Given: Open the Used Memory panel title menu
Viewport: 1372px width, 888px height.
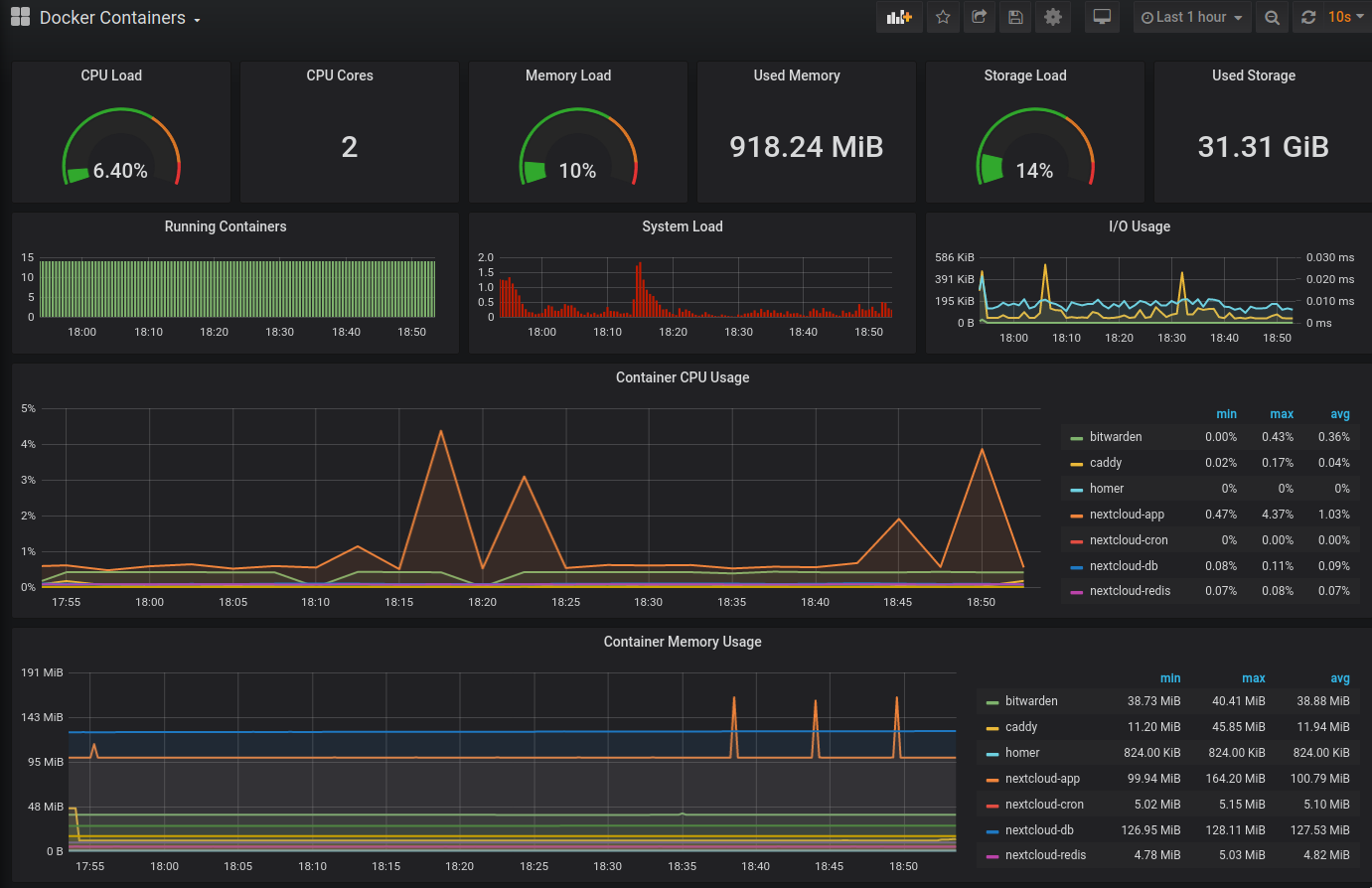Looking at the screenshot, I should tap(797, 75).
